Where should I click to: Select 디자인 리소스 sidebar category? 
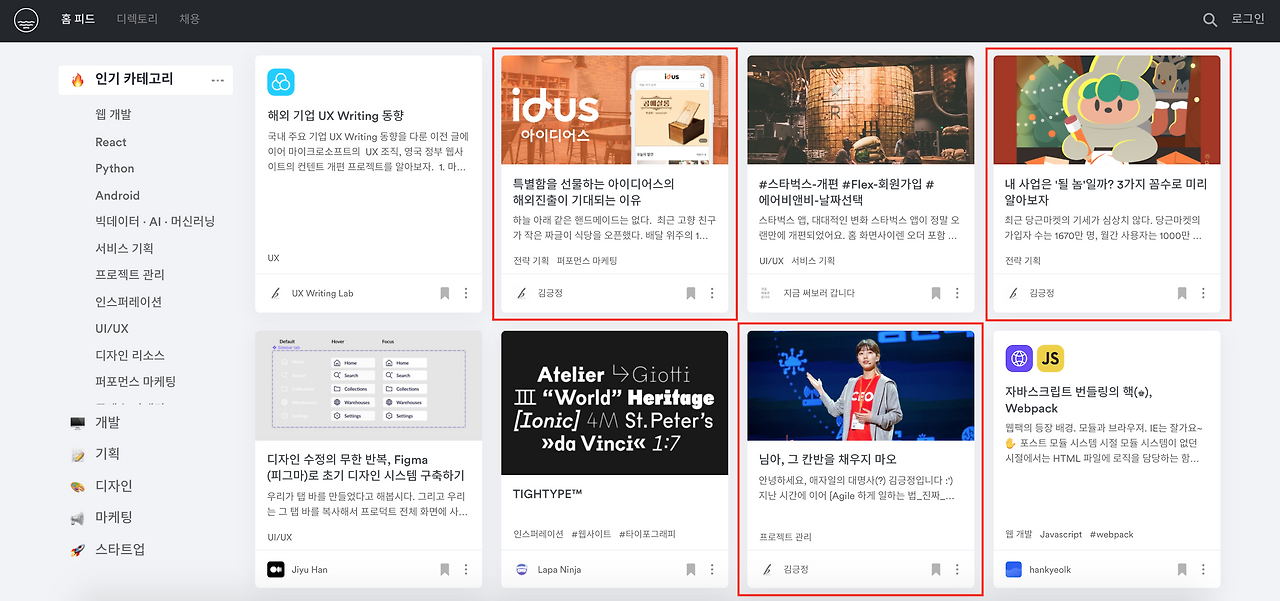click(130, 355)
